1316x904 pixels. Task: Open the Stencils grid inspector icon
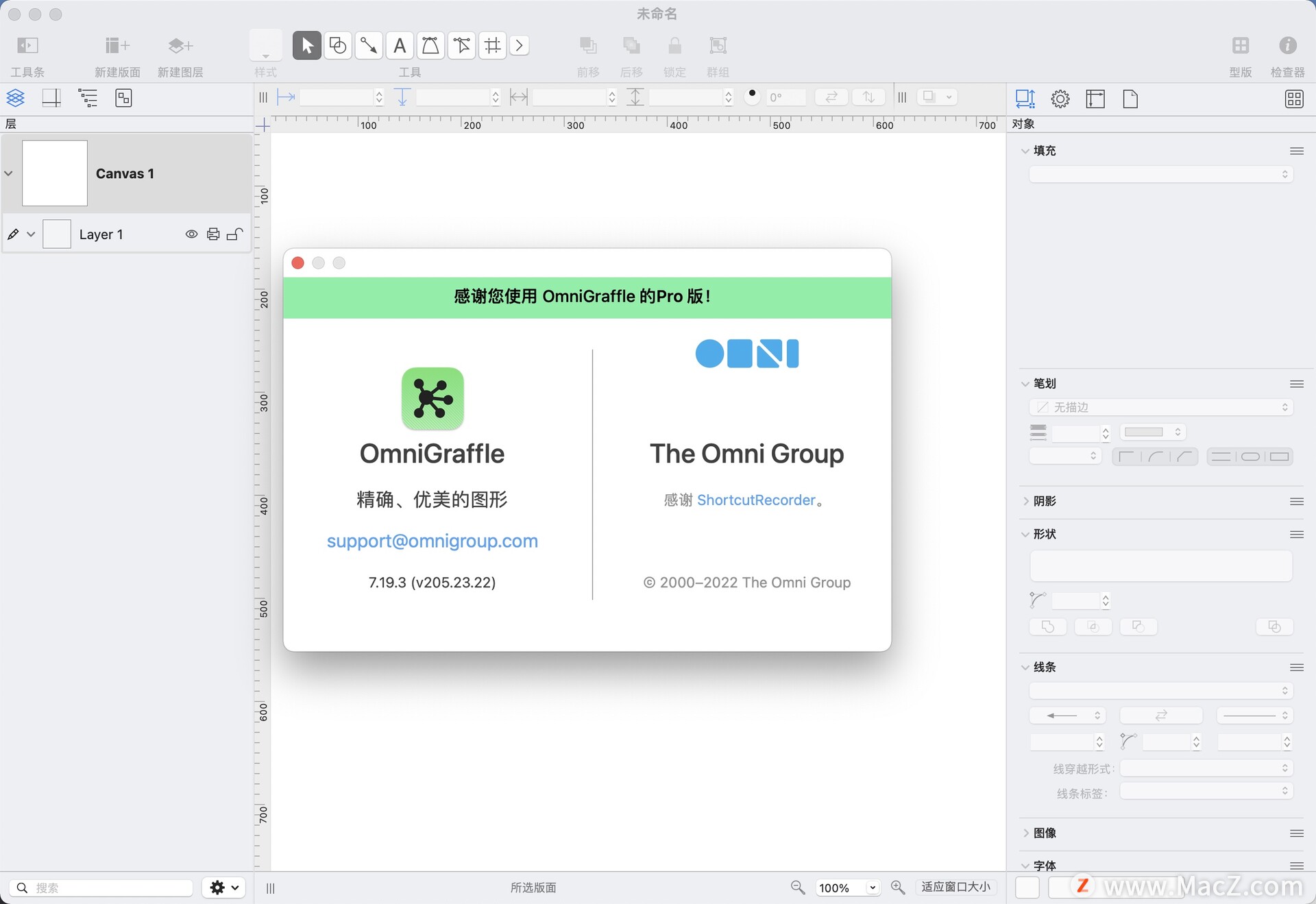pyautogui.click(x=1294, y=99)
